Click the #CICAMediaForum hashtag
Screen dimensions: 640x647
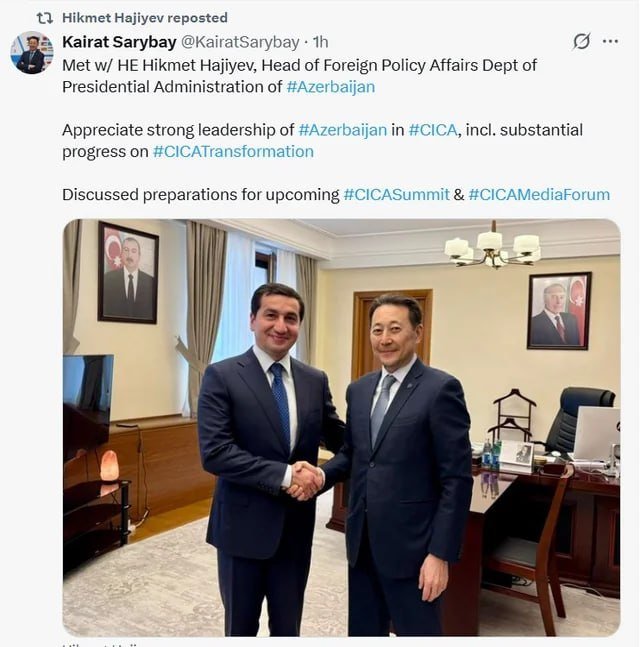click(x=539, y=194)
